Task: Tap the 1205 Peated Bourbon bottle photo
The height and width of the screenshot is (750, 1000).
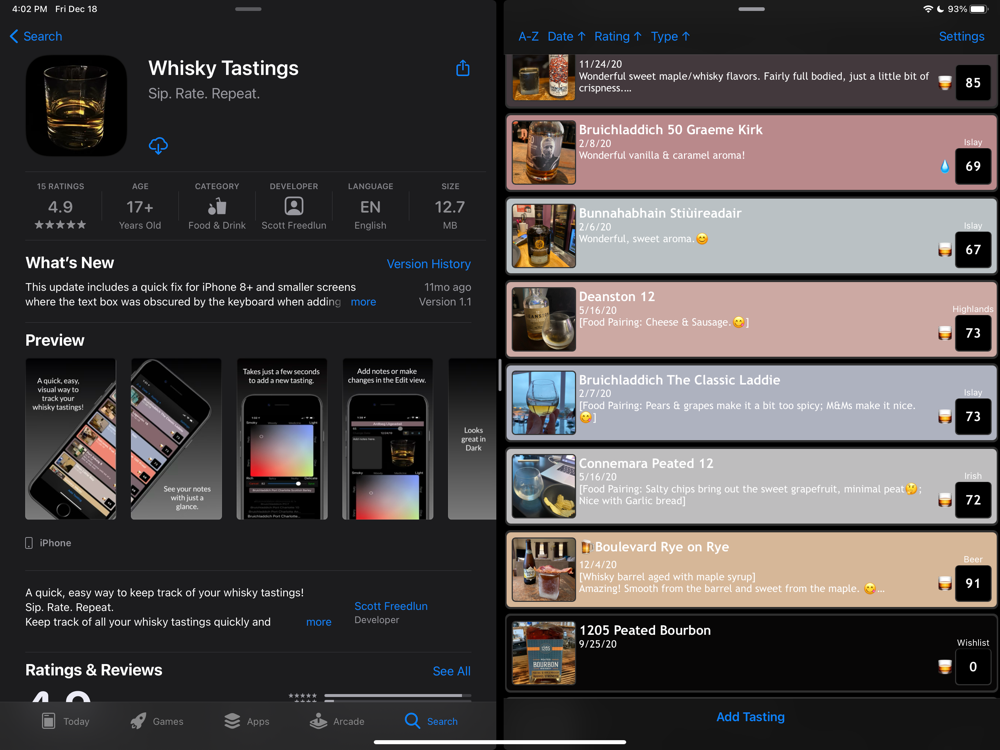Action: tap(544, 653)
